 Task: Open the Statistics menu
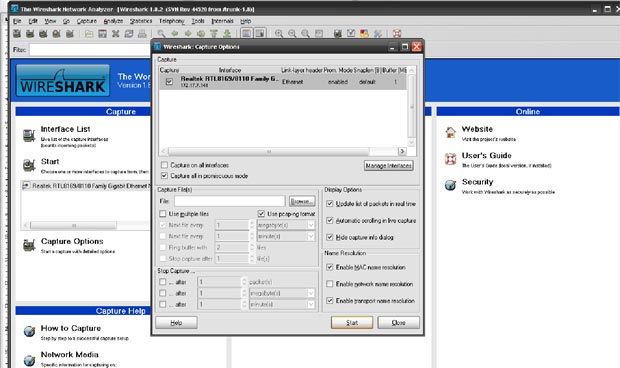[141, 21]
